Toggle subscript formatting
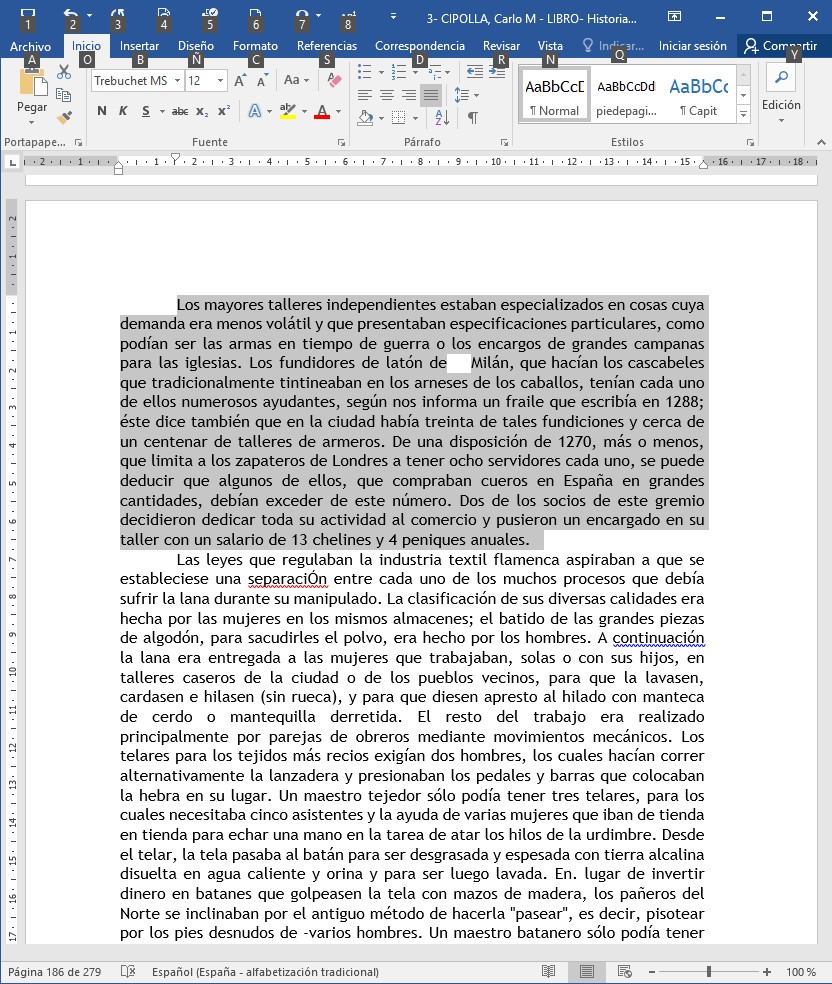Screen dimensions: 832x984 click(x=201, y=111)
